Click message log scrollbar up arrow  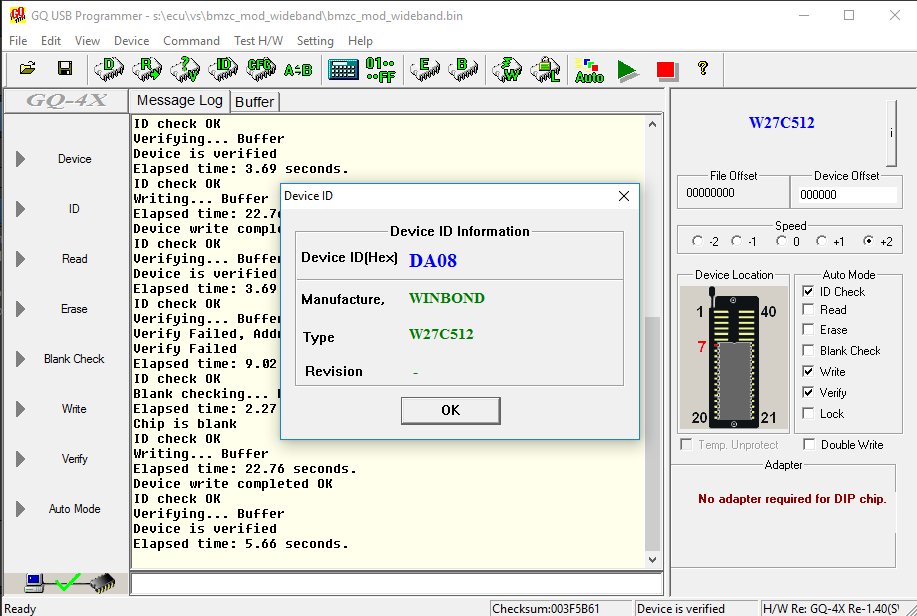(x=652, y=124)
